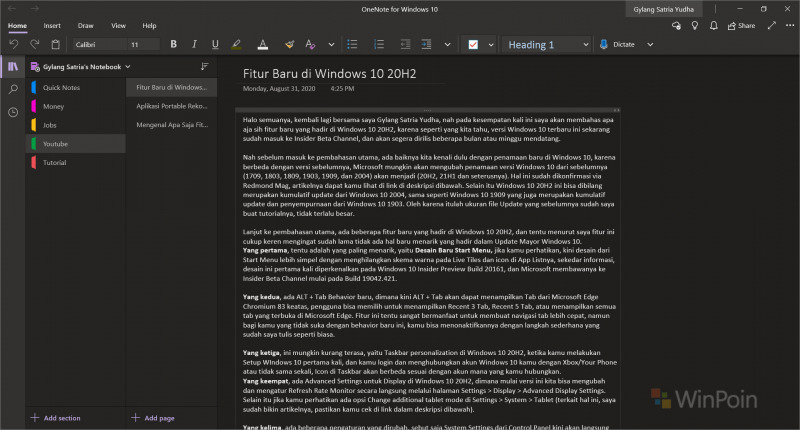This screenshot has width=800, height=430.
Task: Toggle the To Do tag checkbox
Action: [473, 44]
